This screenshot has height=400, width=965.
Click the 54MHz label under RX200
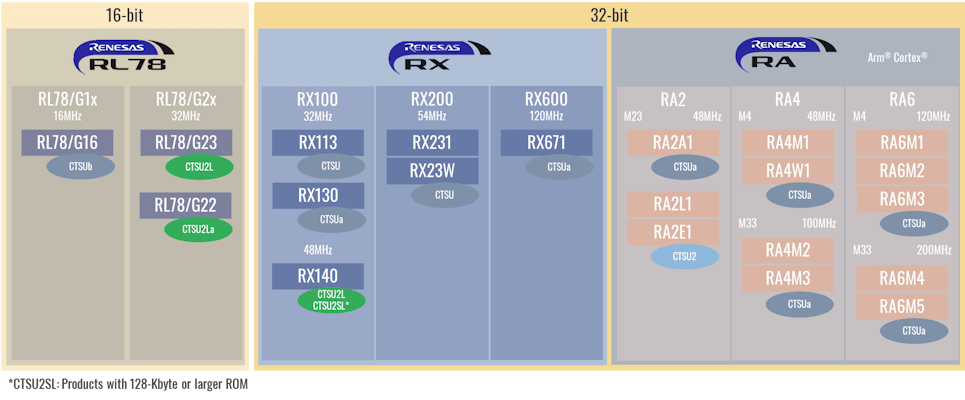(432, 115)
